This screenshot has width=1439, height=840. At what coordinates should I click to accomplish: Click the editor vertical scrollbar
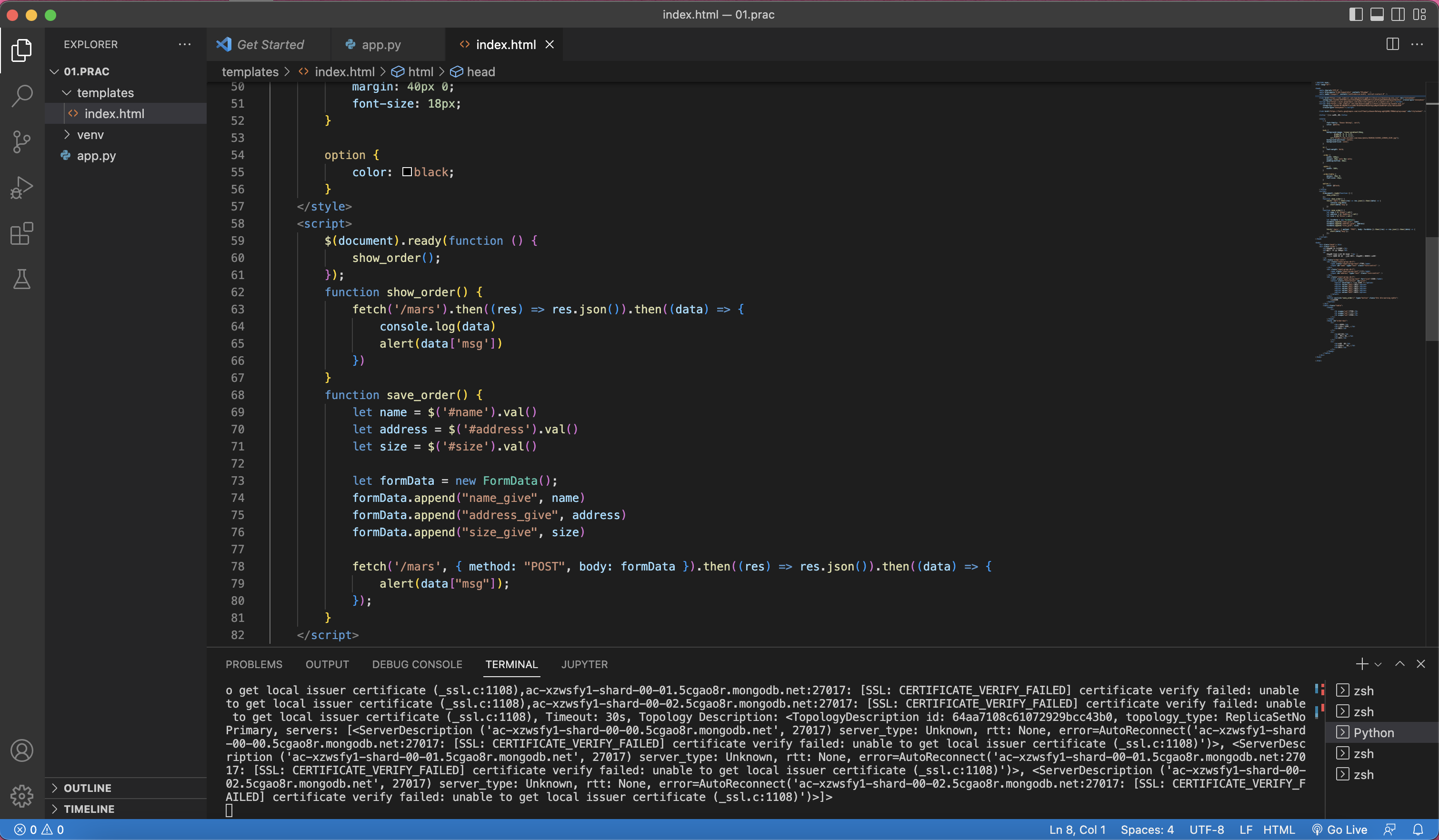click(x=1432, y=289)
